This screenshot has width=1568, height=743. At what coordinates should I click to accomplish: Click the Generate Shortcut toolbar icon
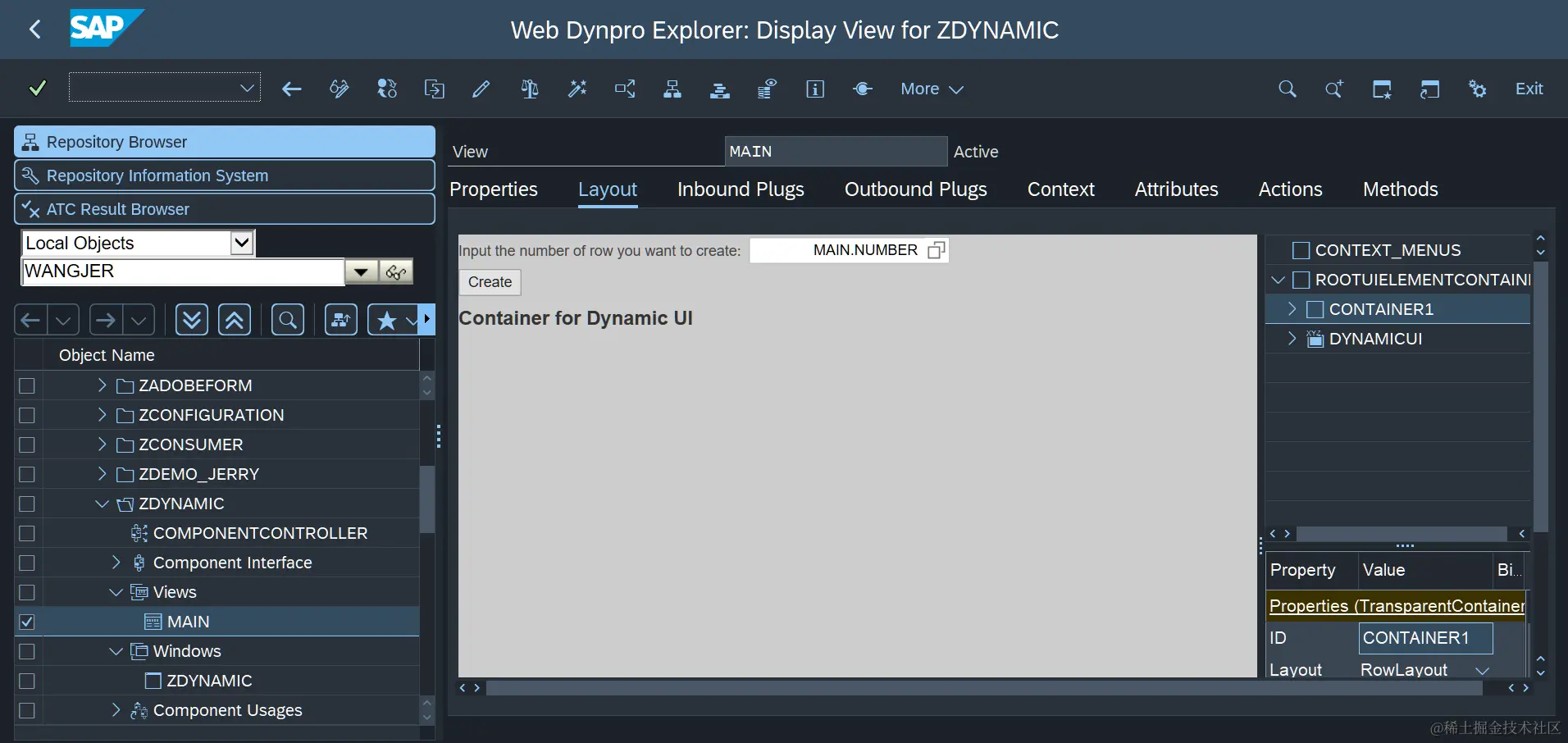[1429, 89]
